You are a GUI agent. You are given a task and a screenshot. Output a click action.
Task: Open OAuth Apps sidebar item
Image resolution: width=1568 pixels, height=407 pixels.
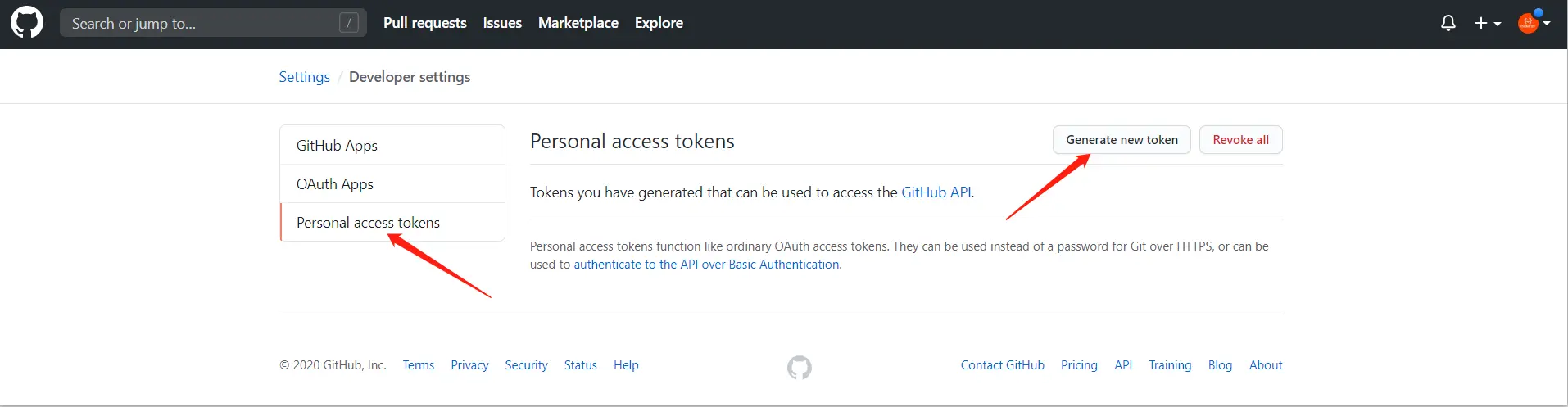334,184
